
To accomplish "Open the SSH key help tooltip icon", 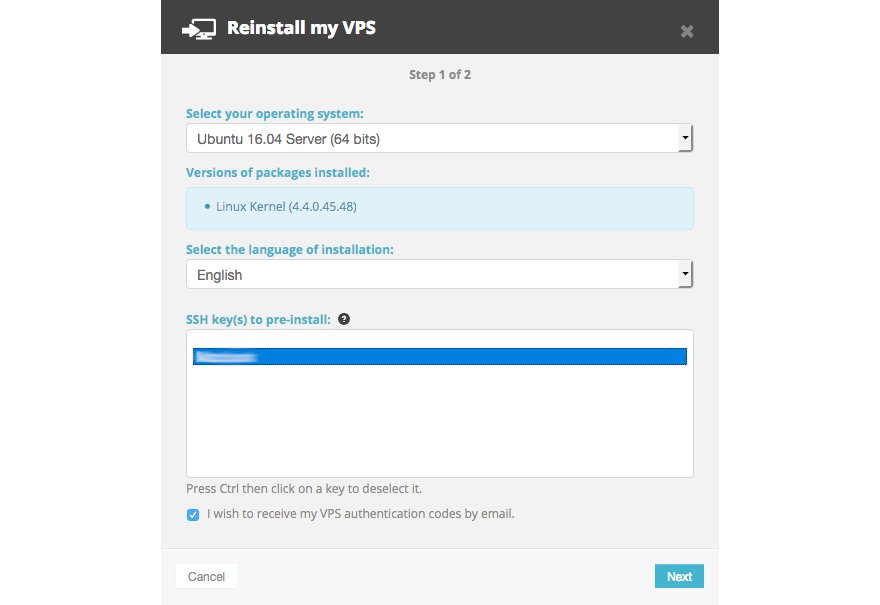I will [343, 318].
